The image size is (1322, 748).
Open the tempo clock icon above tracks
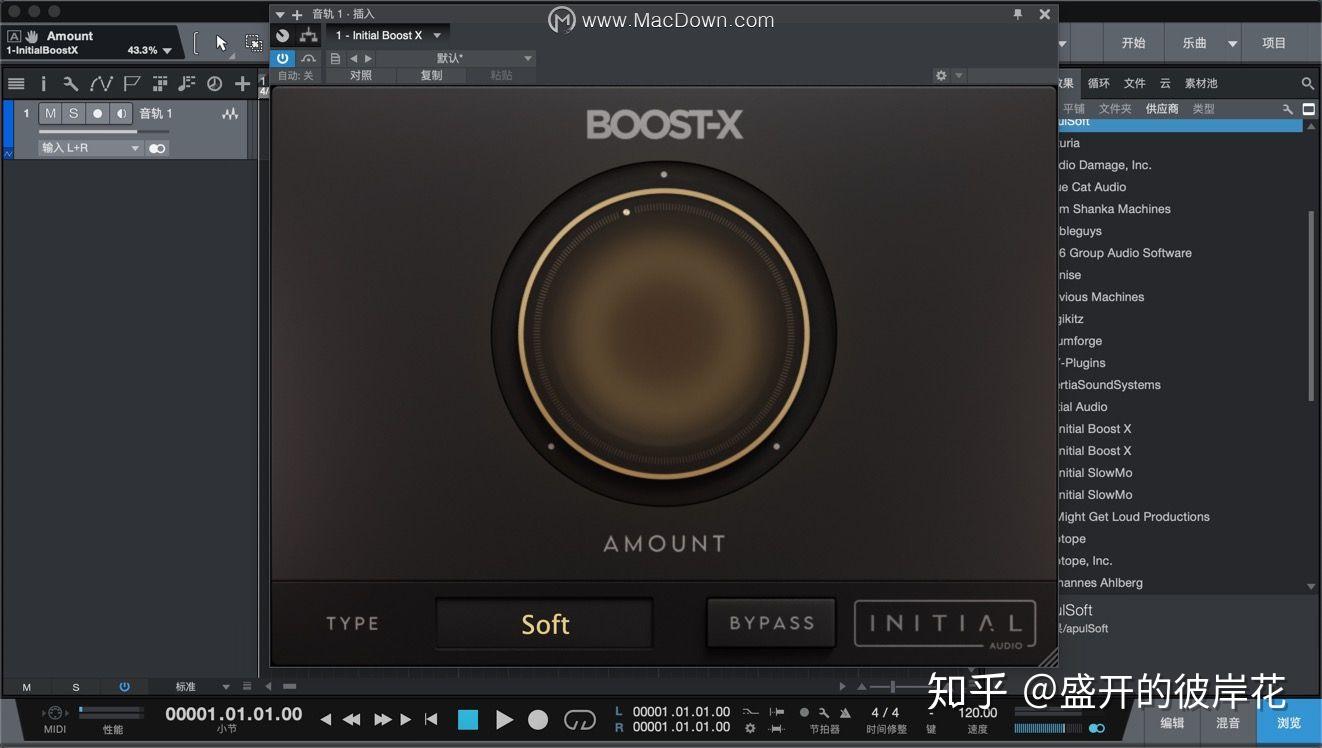pyautogui.click(x=213, y=84)
